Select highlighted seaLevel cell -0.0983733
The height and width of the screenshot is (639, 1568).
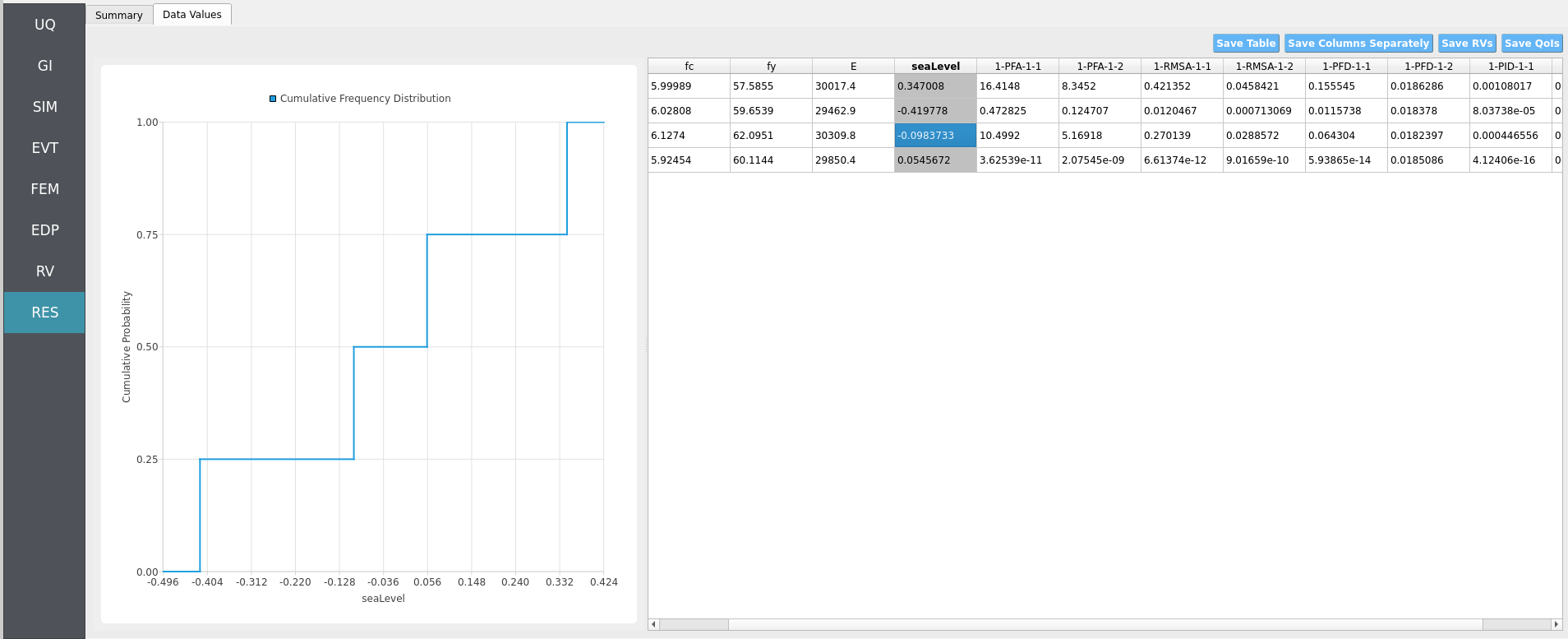(x=935, y=136)
